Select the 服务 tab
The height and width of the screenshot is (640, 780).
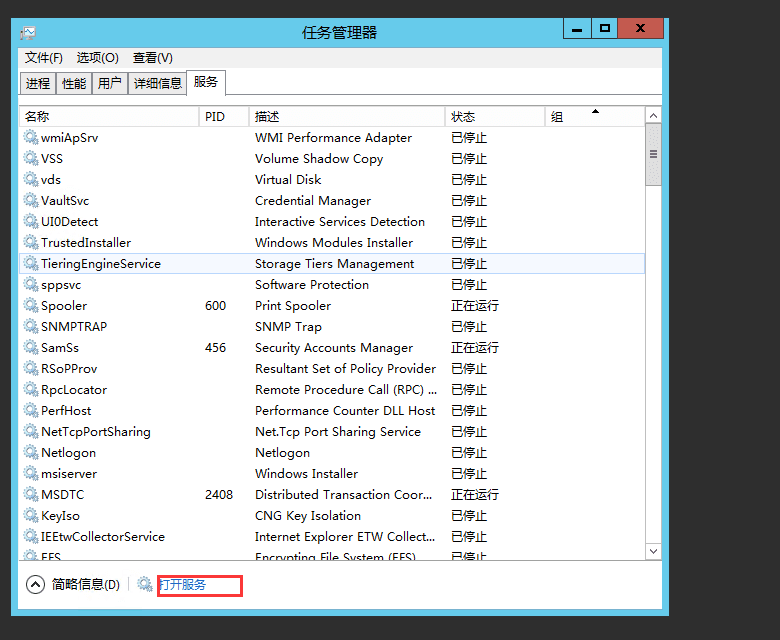[206, 82]
